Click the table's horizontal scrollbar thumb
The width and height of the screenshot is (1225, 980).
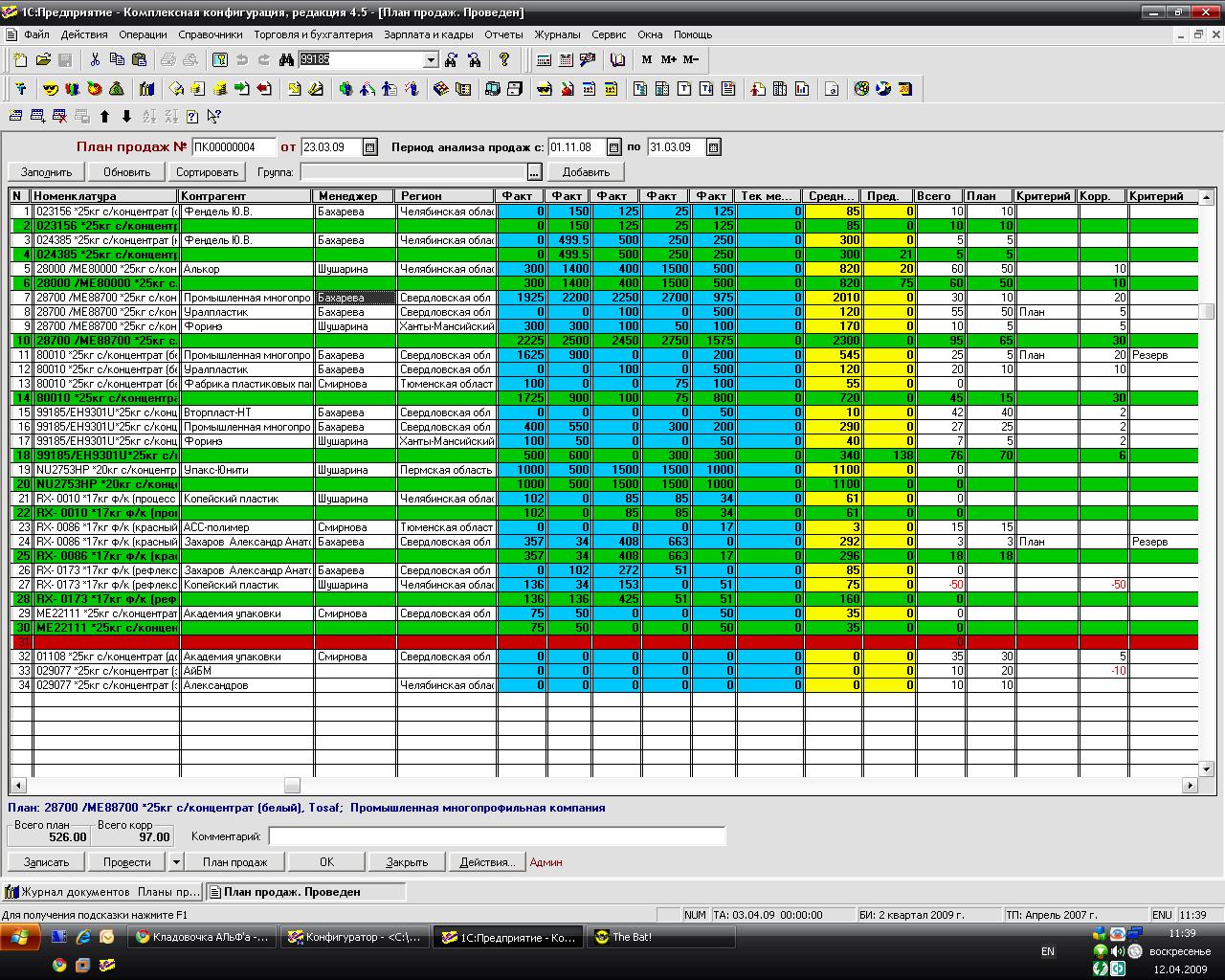click(292, 786)
